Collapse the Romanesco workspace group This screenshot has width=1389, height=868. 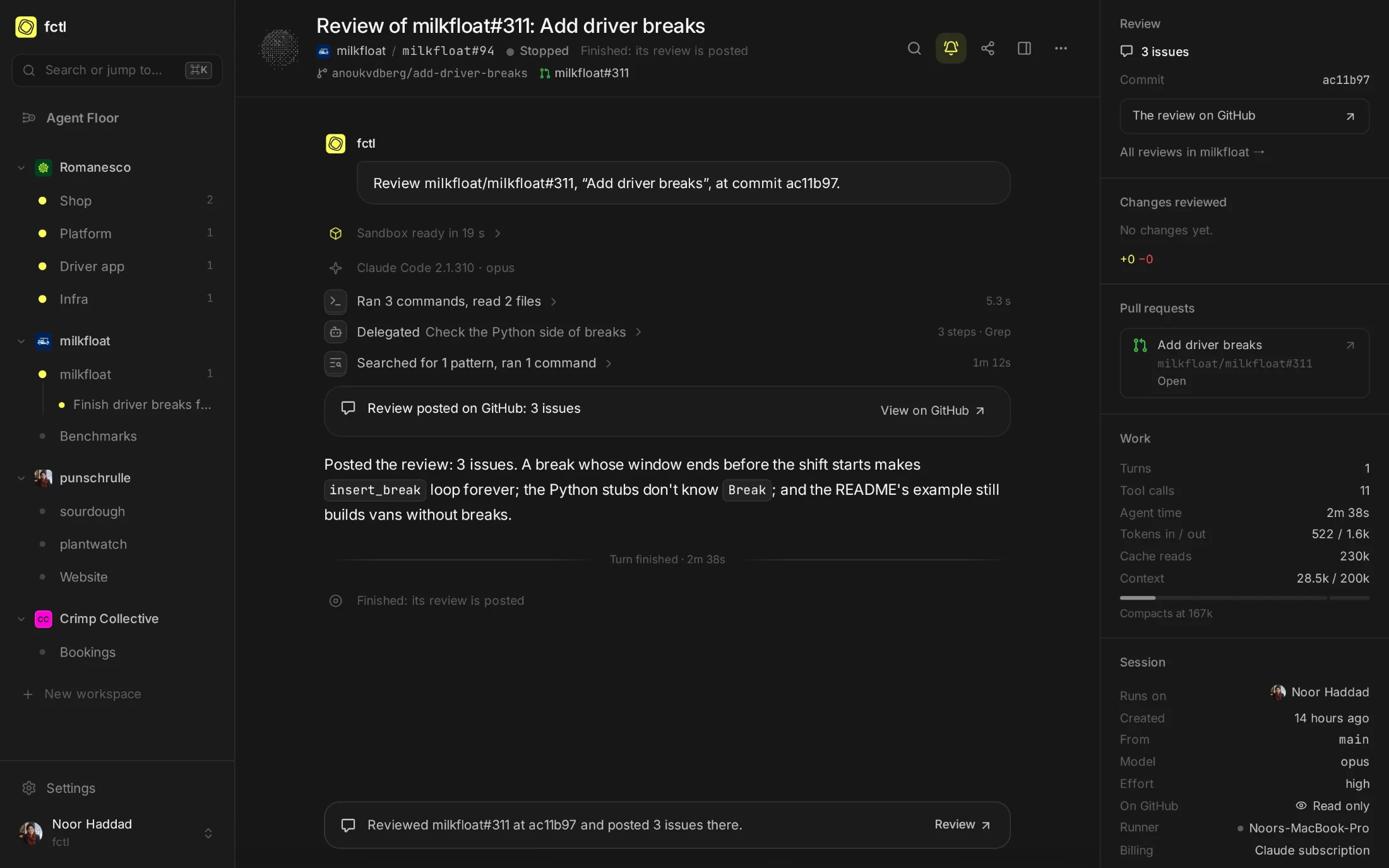(21, 167)
